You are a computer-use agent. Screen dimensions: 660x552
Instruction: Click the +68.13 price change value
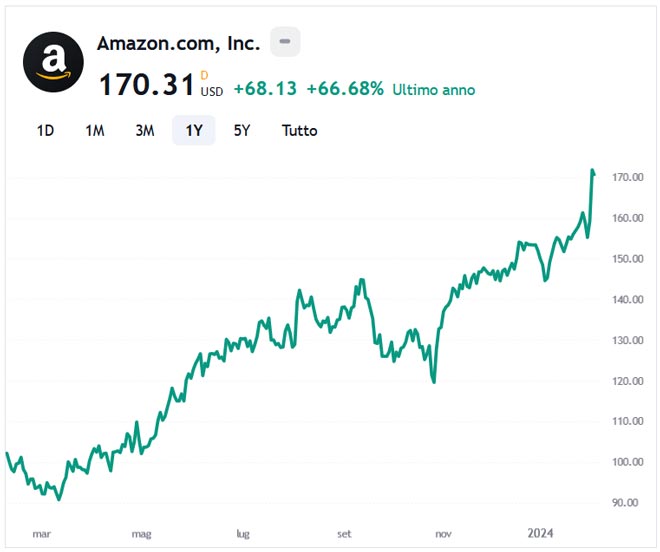[x=265, y=89]
